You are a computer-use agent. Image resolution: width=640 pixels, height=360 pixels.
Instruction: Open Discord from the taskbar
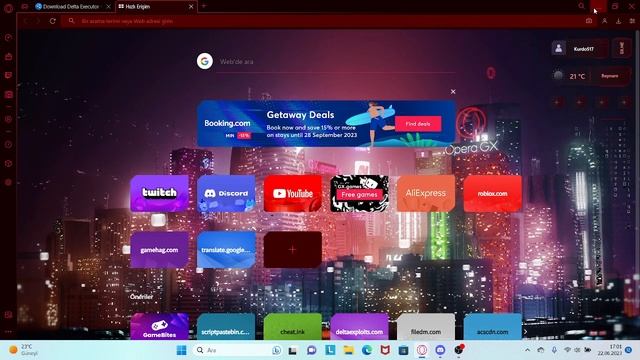[x=440, y=350]
